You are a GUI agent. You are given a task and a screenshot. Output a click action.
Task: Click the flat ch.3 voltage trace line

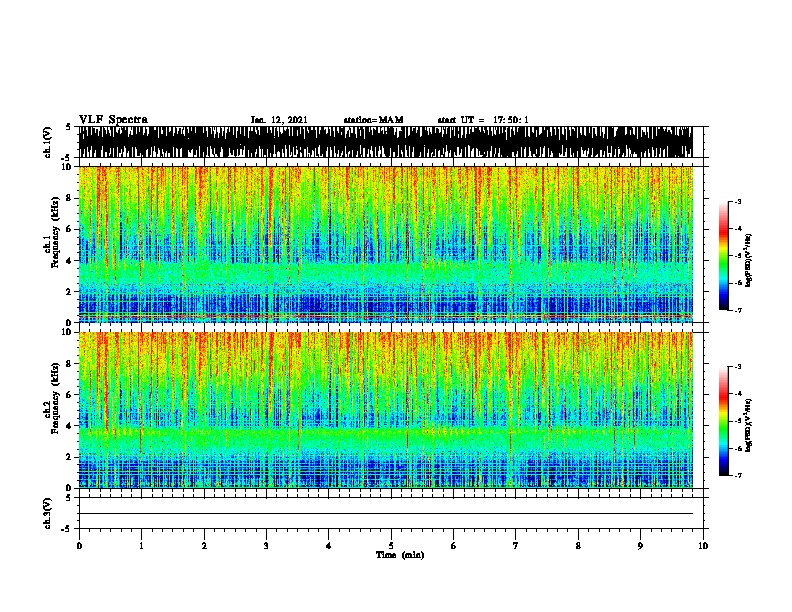[386, 514]
